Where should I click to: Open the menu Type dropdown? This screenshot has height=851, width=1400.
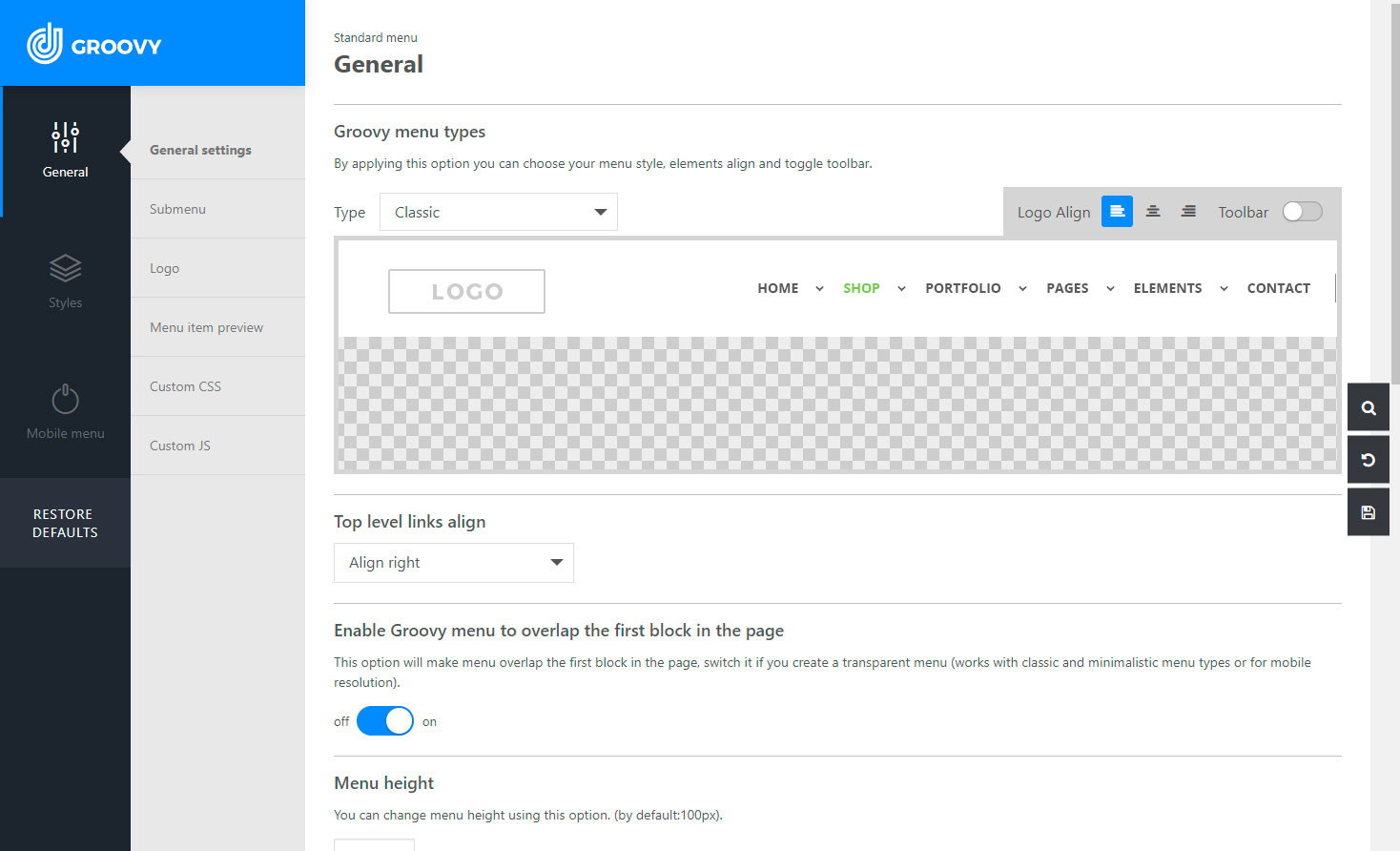pyautogui.click(x=498, y=212)
